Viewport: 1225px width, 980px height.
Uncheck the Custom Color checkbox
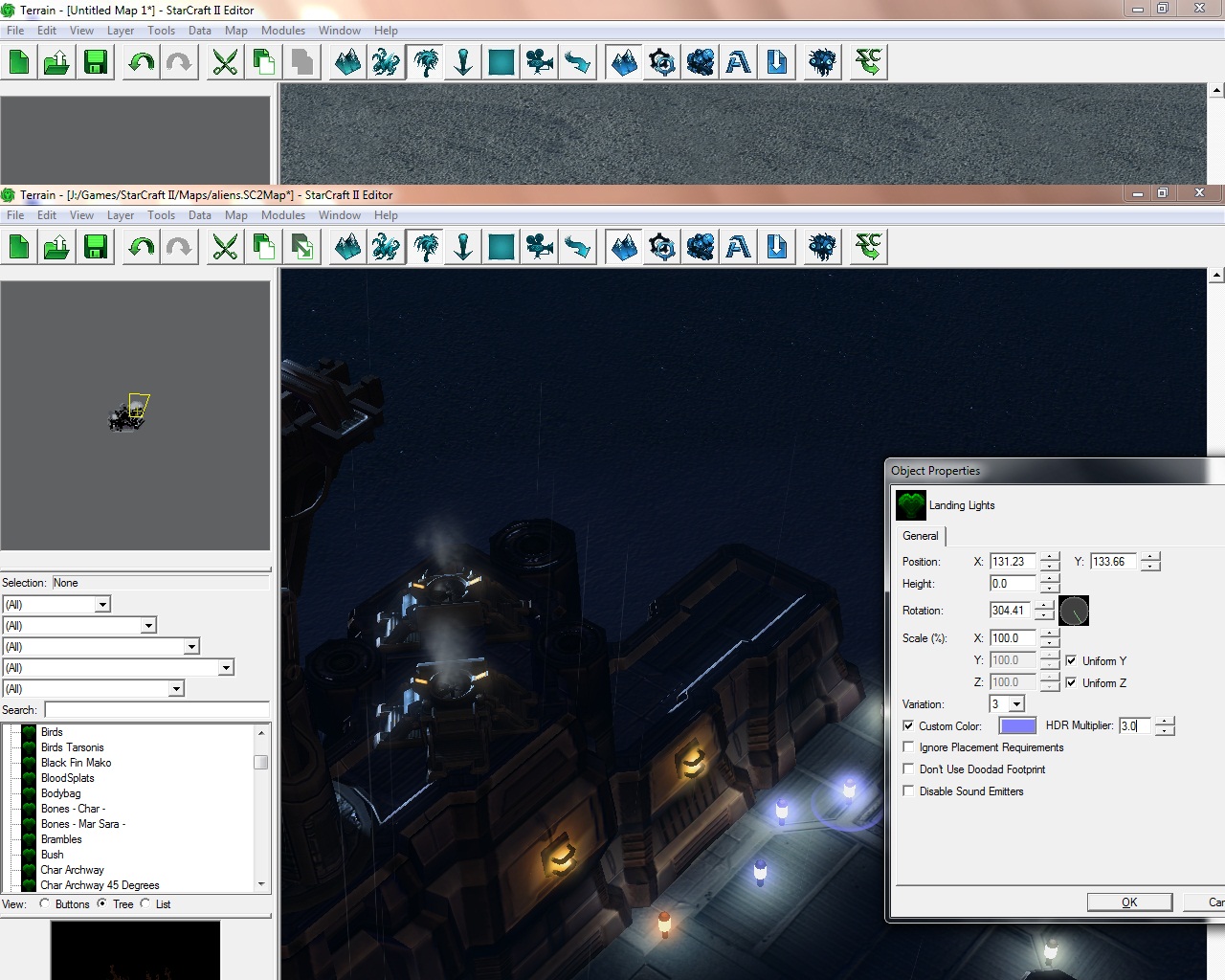[x=908, y=726]
